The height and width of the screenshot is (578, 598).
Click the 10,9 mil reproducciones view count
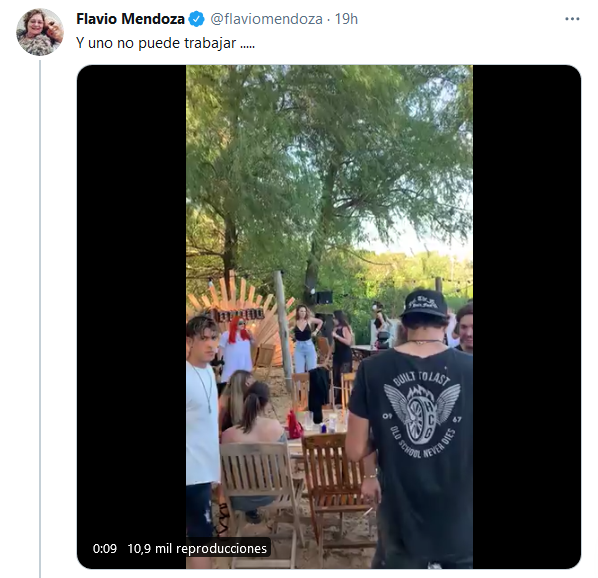197,549
